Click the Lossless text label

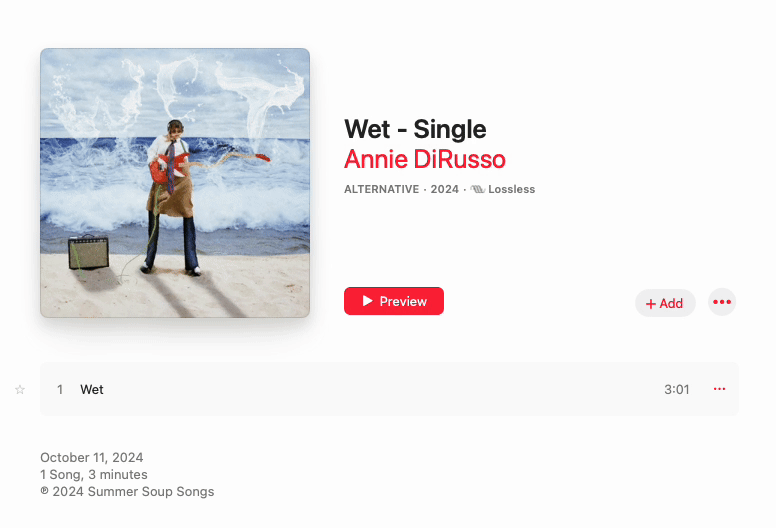[511, 189]
